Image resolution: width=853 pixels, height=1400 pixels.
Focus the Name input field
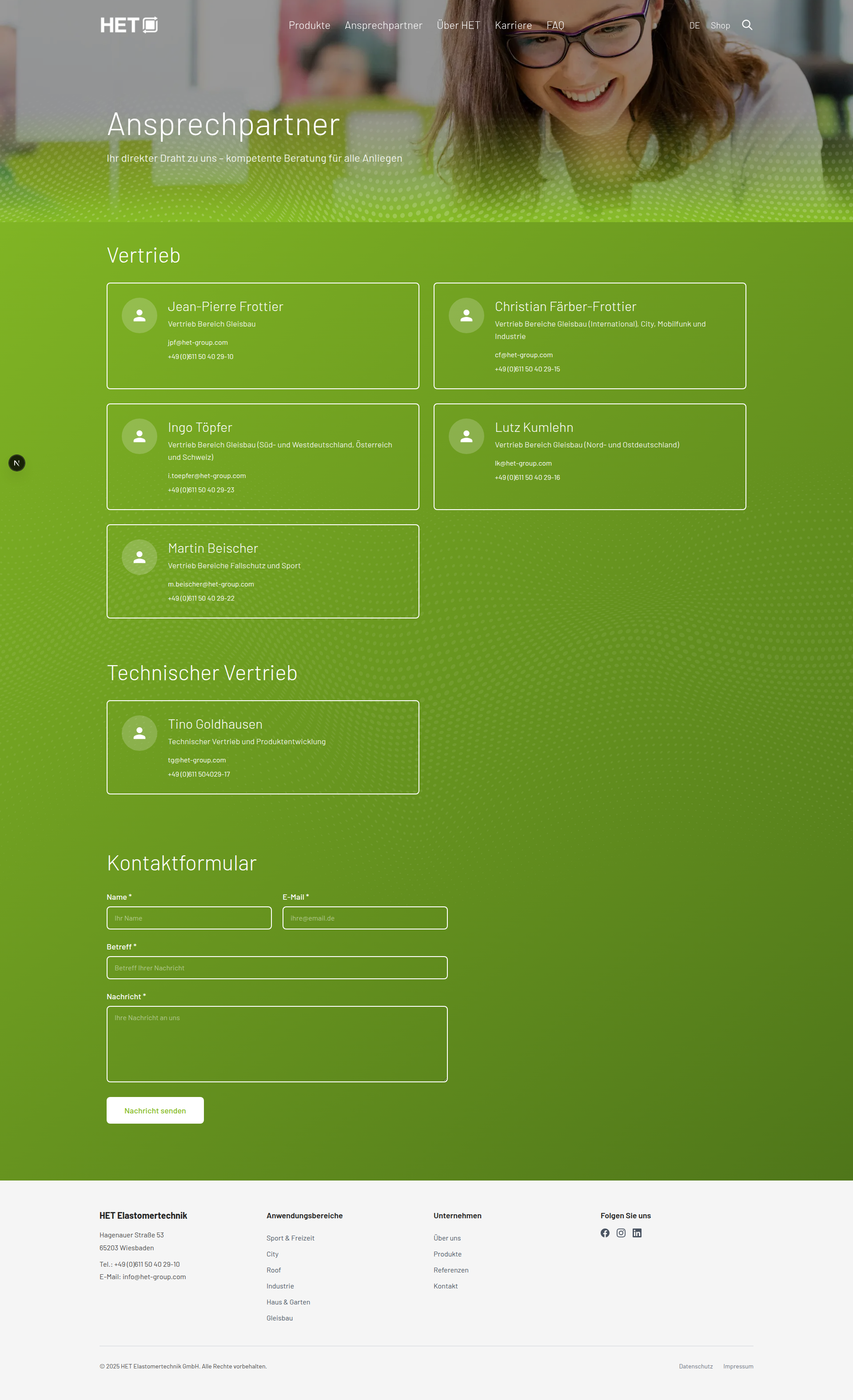[x=189, y=917]
